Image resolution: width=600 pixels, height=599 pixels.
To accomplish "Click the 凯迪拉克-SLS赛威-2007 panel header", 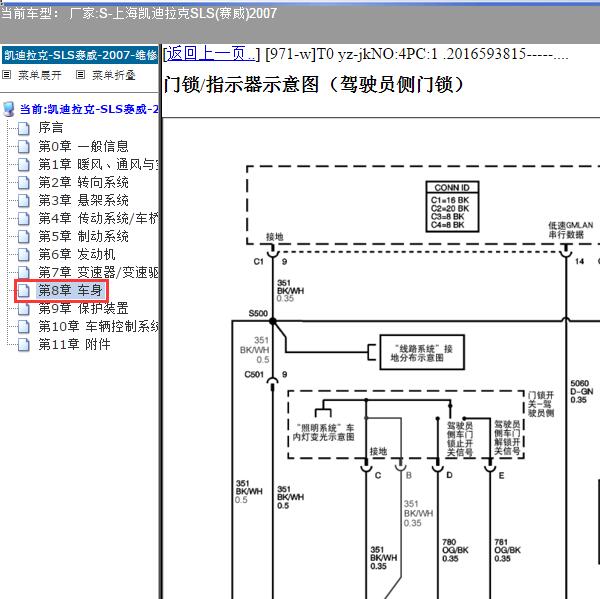I will tap(80, 55).
